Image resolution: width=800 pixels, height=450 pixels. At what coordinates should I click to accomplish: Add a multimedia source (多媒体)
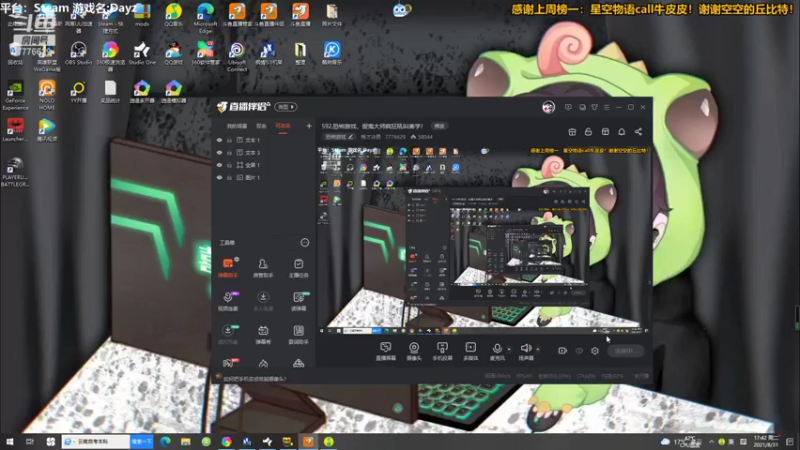click(470, 351)
